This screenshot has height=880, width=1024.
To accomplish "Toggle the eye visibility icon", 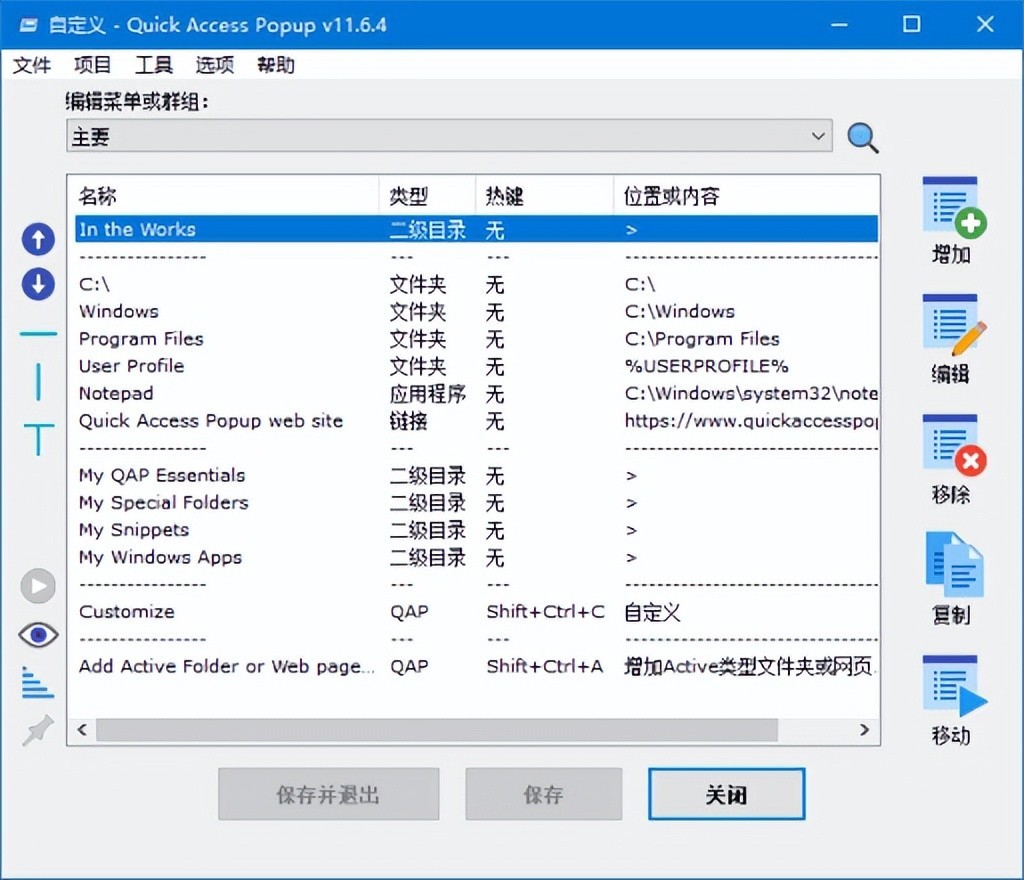I will point(39,635).
